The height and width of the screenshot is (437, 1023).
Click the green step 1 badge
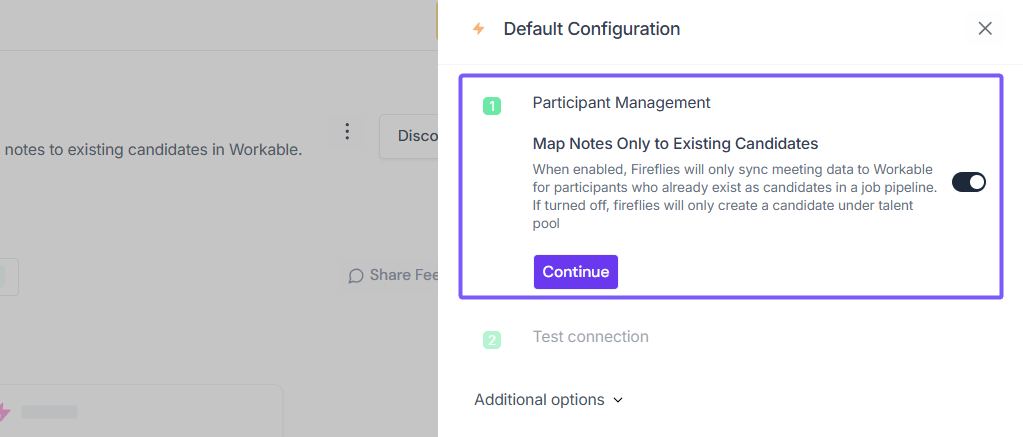[492, 106]
